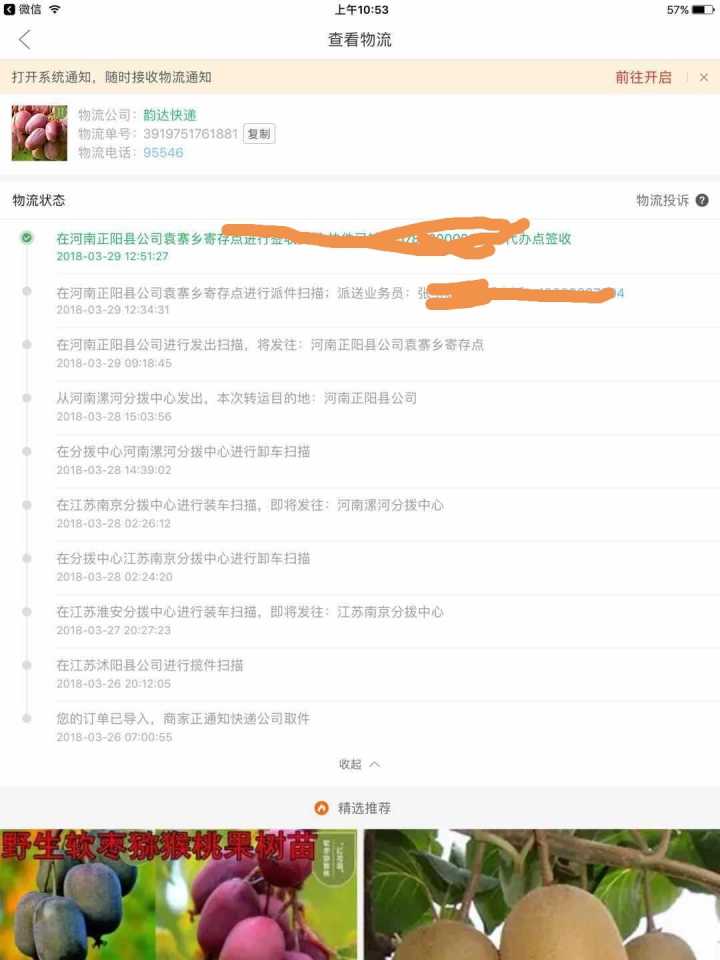720x960 pixels.
Task: Tap the orange flame 精选推荐 icon
Action: (321, 808)
